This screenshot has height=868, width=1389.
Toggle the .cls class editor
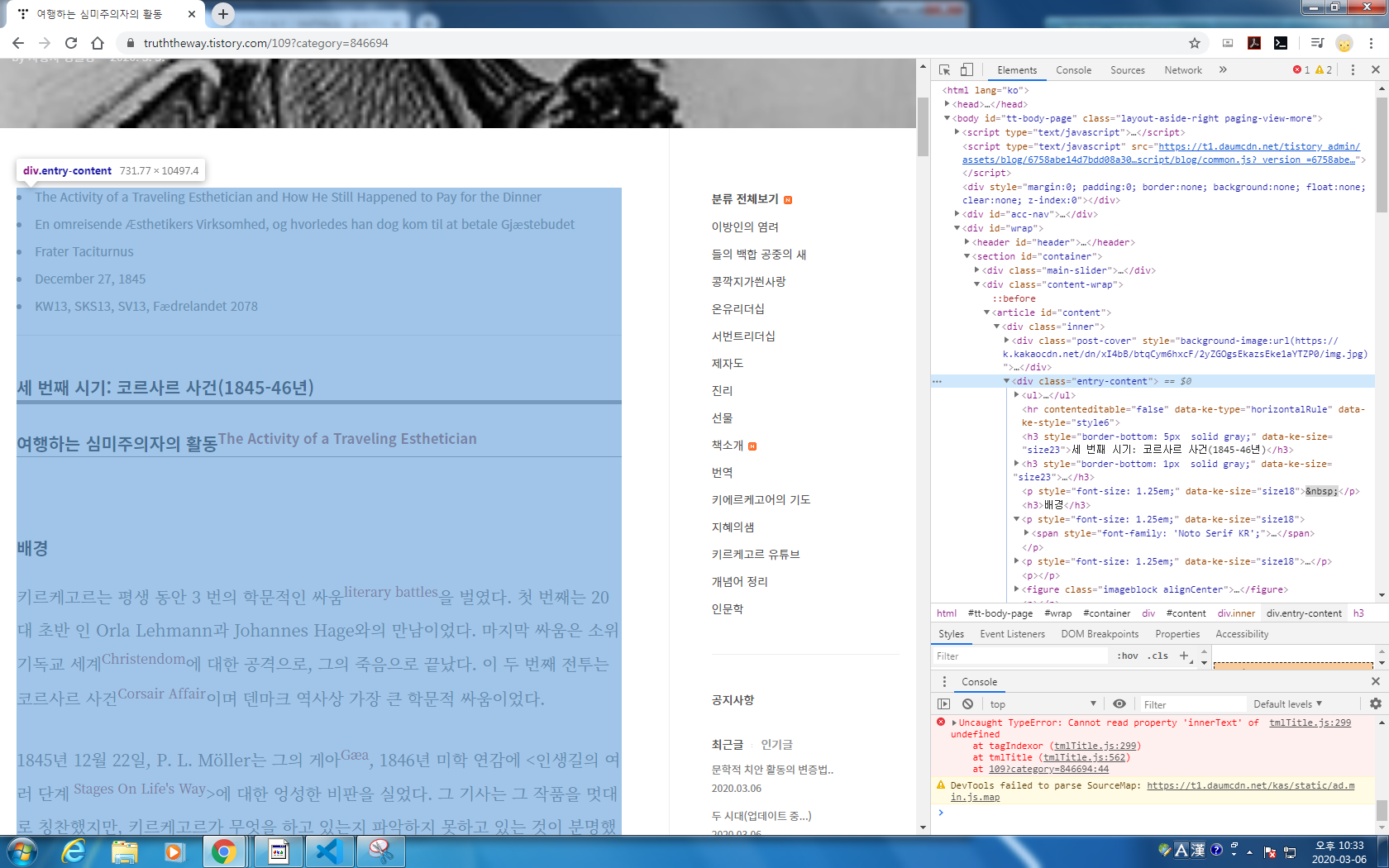coord(1158,656)
